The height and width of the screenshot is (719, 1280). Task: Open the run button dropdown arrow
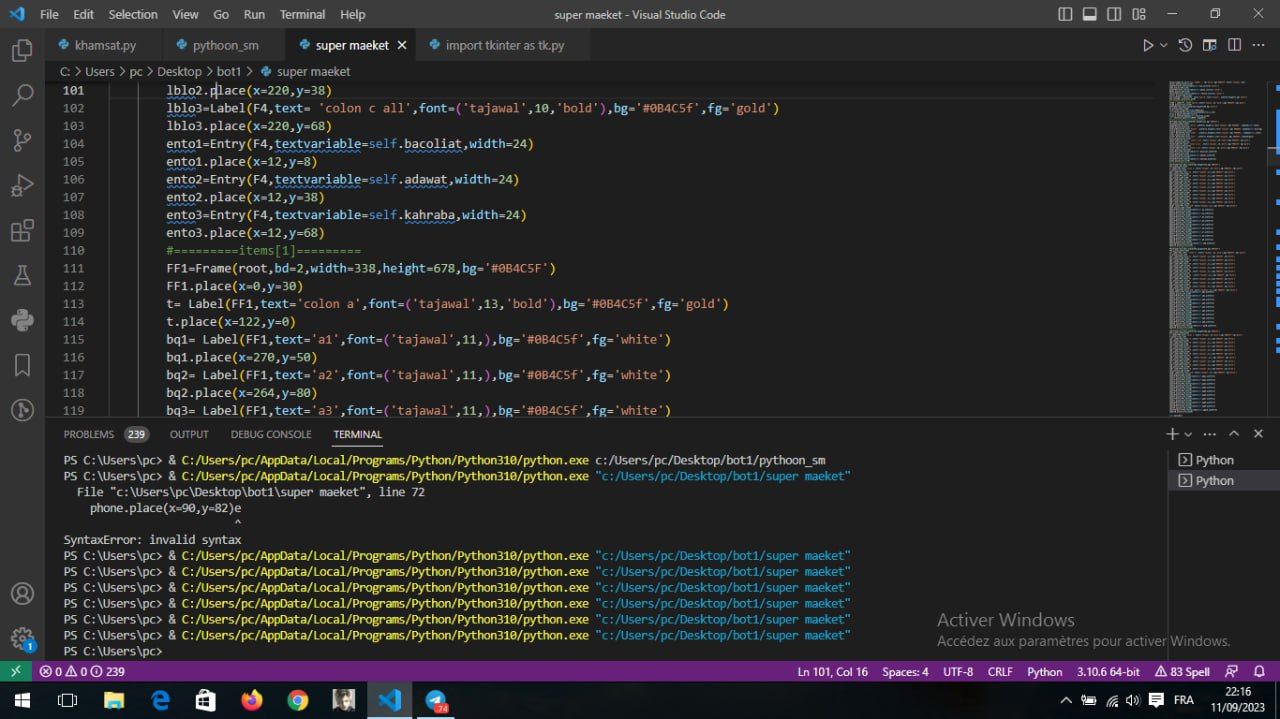tap(1164, 45)
